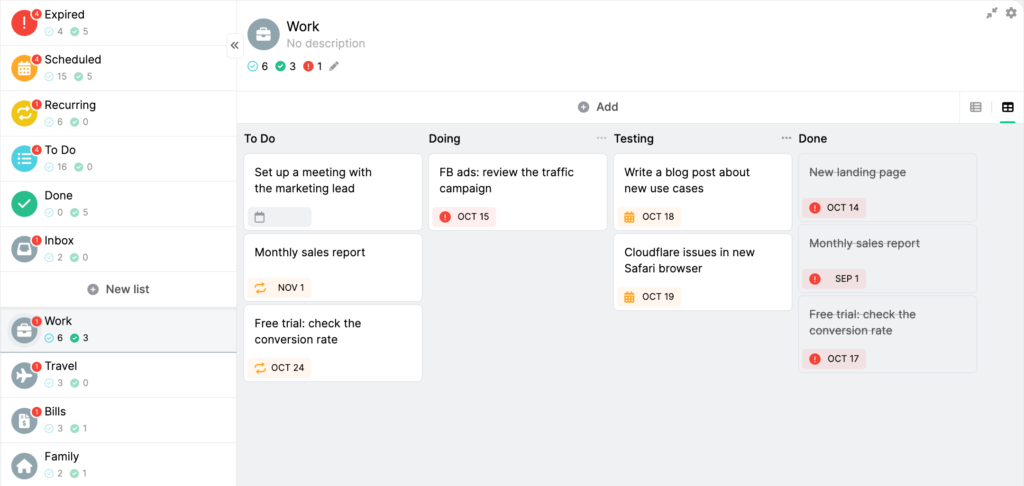Click the Travel airplane list icon
Image resolution: width=1024 pixels, height=486 pixels.
[24, 375]
